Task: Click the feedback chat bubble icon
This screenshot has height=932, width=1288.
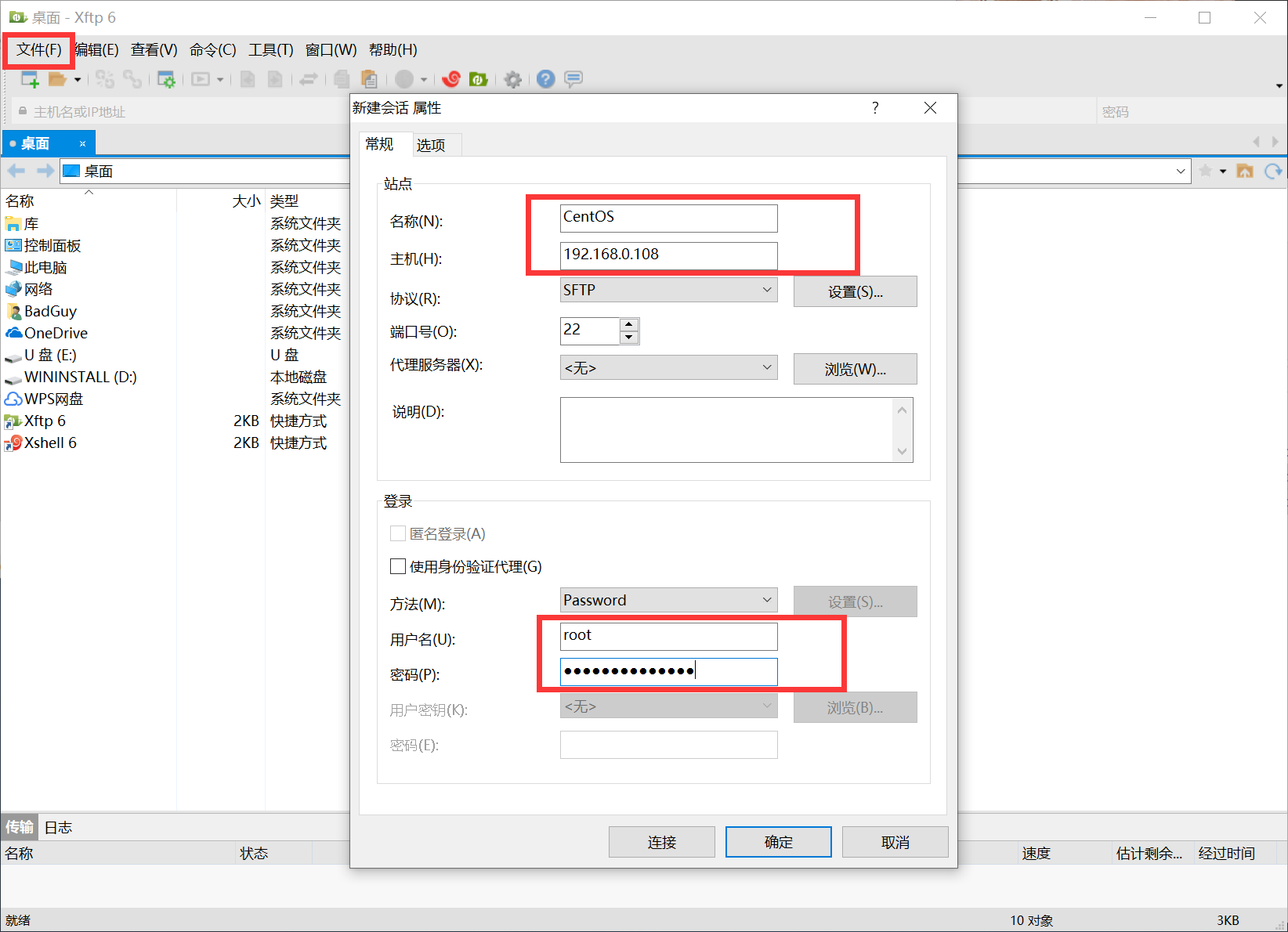Action: tap(573, 79)
